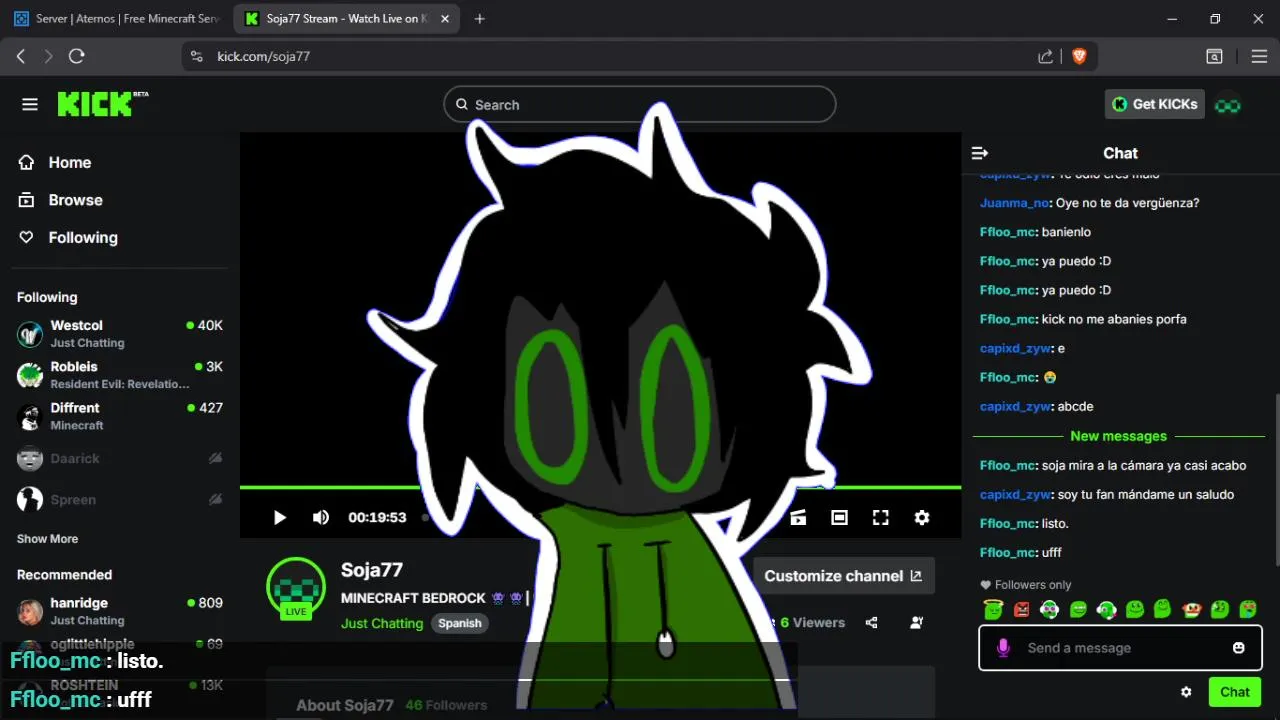Select the Soja77 Stream tab

pos(346,19)
